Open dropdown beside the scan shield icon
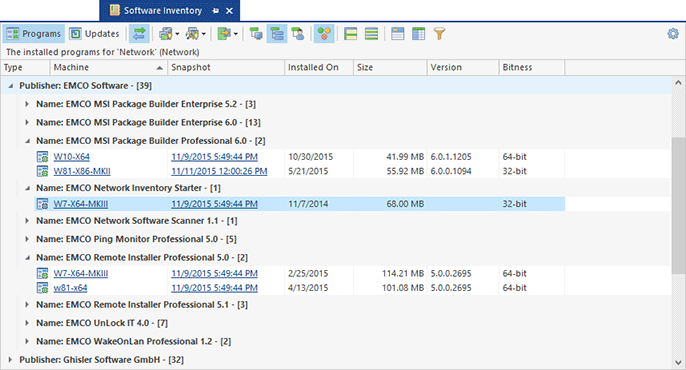The width and height of the screenshot is (686, 370). pyautogui.click(x=177, y=34)
